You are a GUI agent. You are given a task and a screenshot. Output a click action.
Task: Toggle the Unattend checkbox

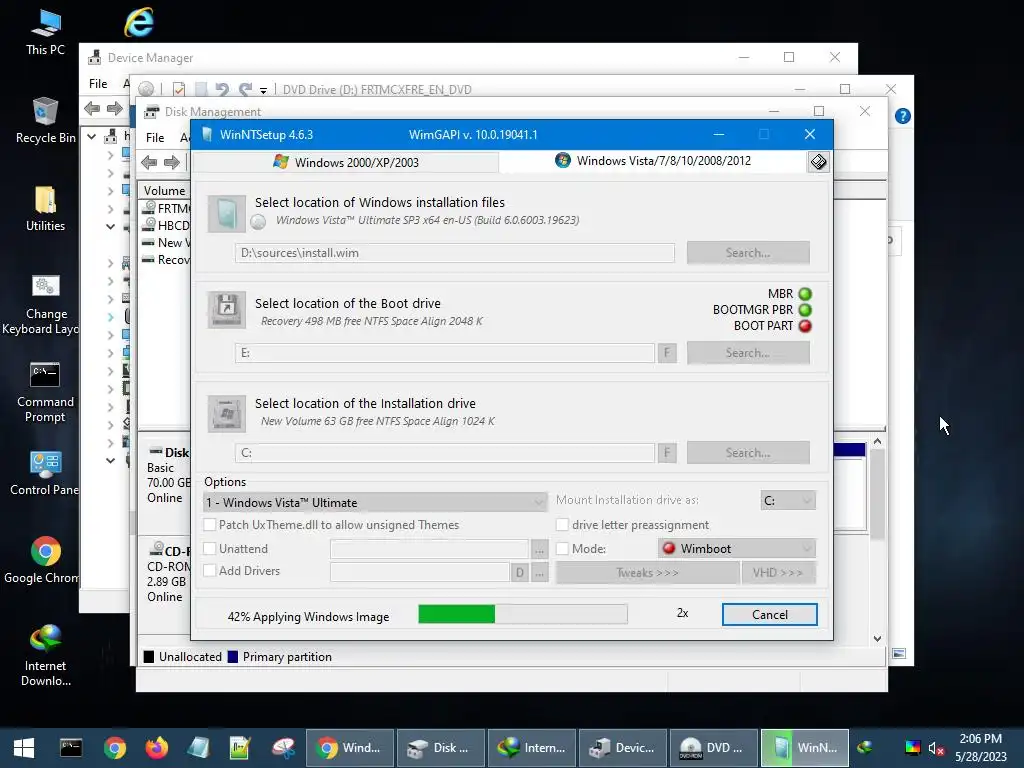pyautogui.click(x=210, y=549)
